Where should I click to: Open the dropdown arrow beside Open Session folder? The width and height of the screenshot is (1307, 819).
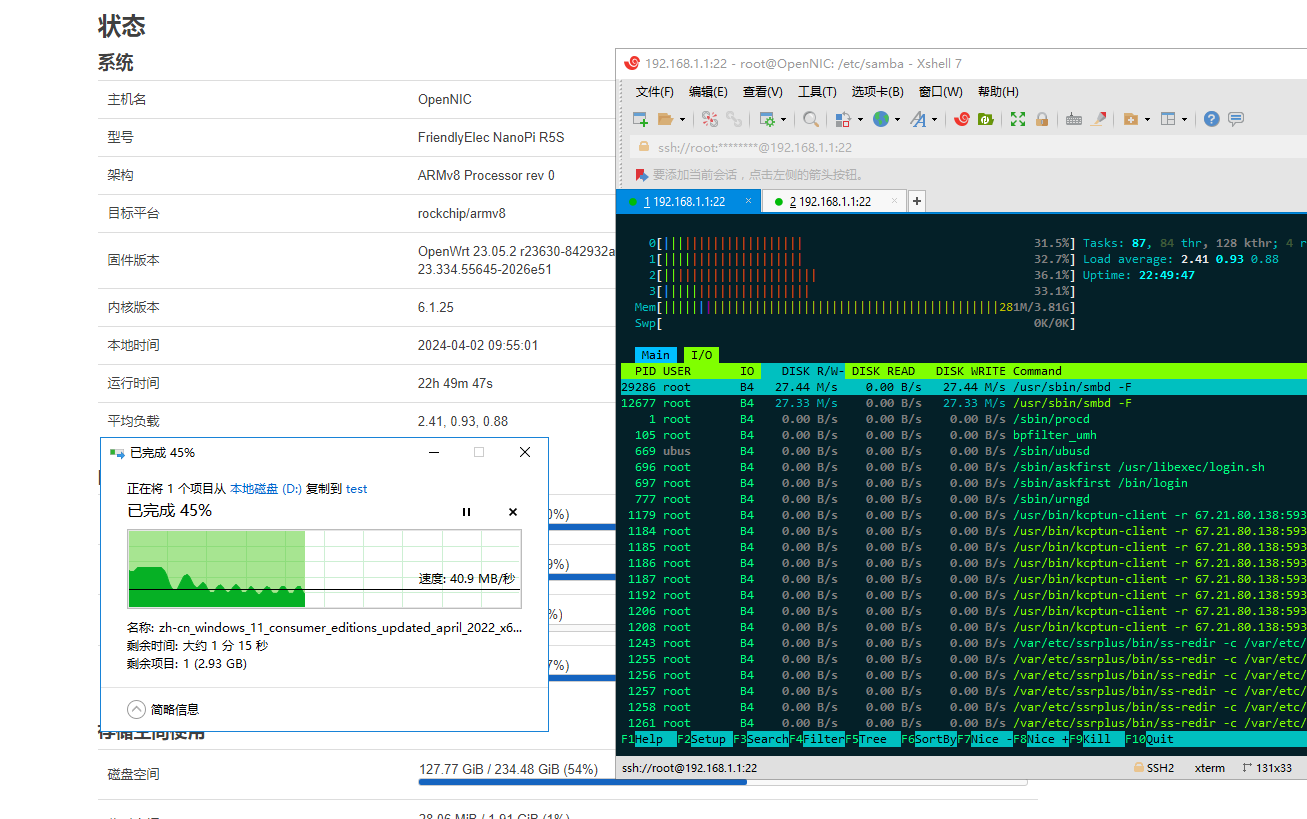tap(683, 119)
